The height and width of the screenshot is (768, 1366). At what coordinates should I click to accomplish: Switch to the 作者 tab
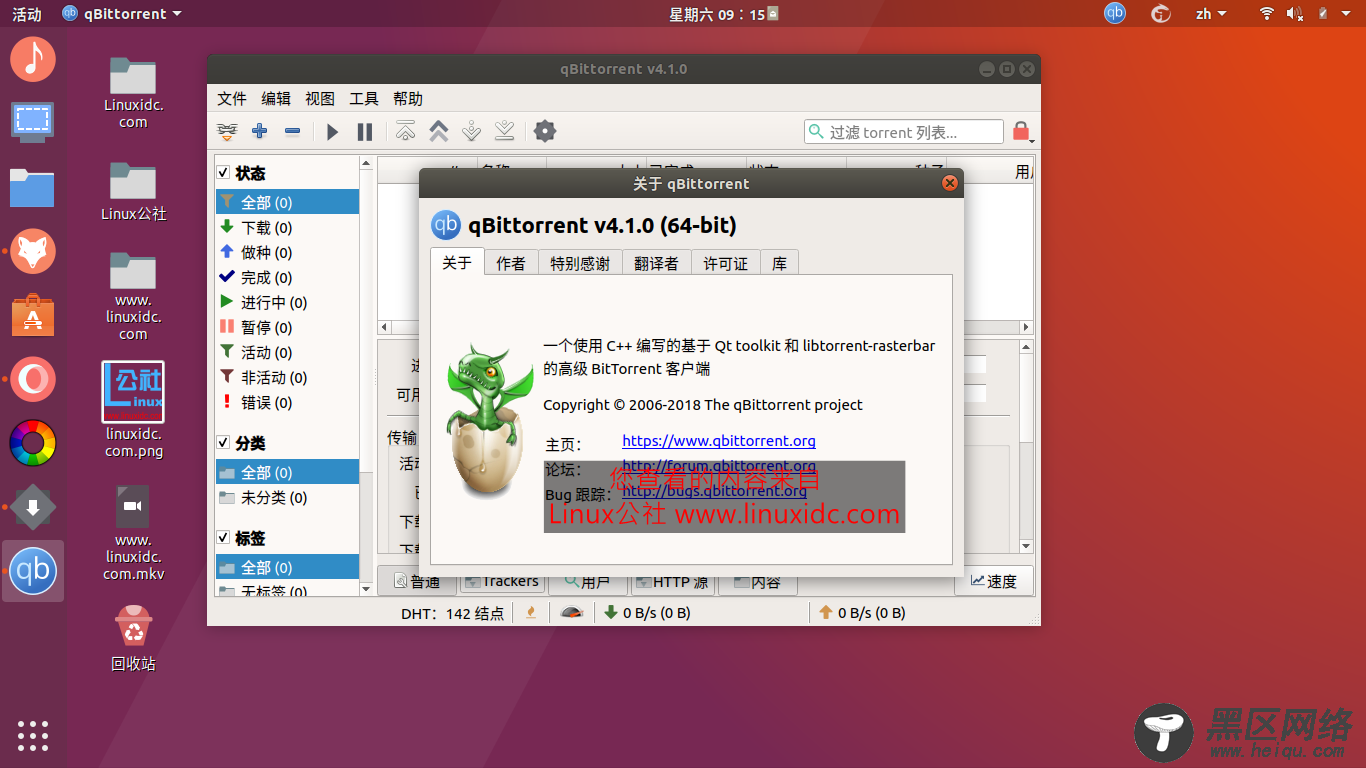tap(511, 263)
